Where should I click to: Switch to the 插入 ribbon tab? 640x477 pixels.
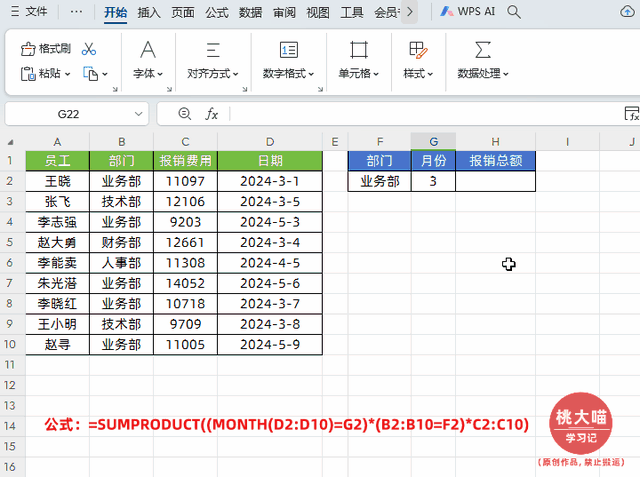149,12
